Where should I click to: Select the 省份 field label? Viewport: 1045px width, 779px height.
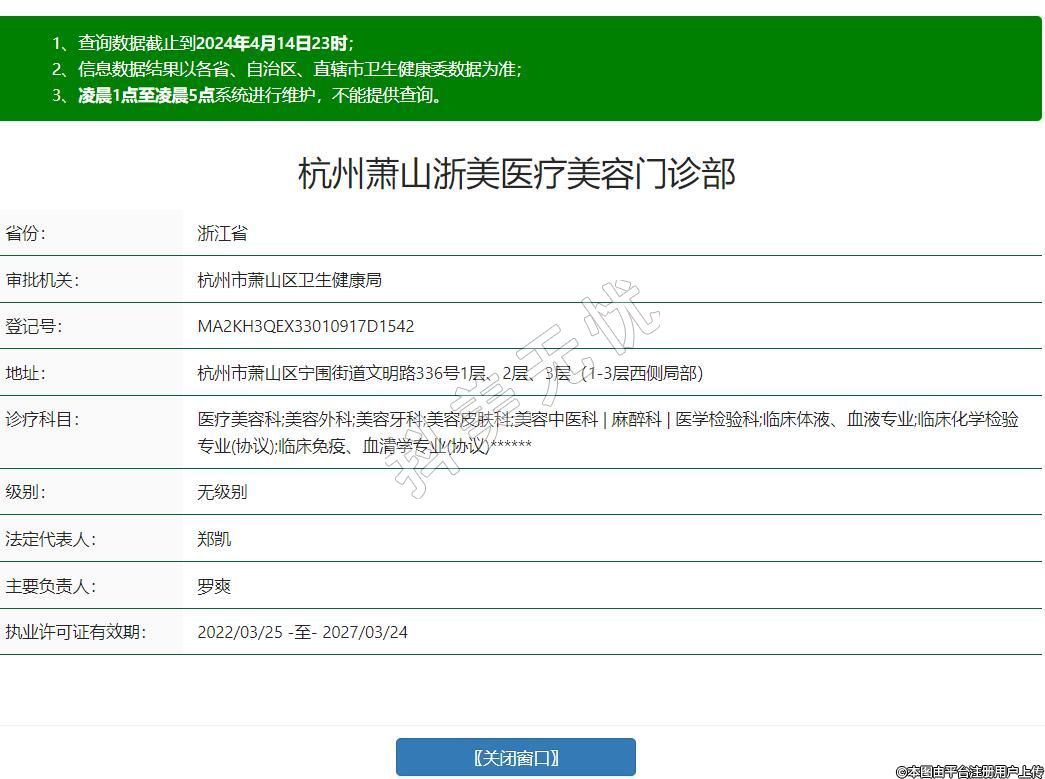pyautogui.click(x=26, y=234)
